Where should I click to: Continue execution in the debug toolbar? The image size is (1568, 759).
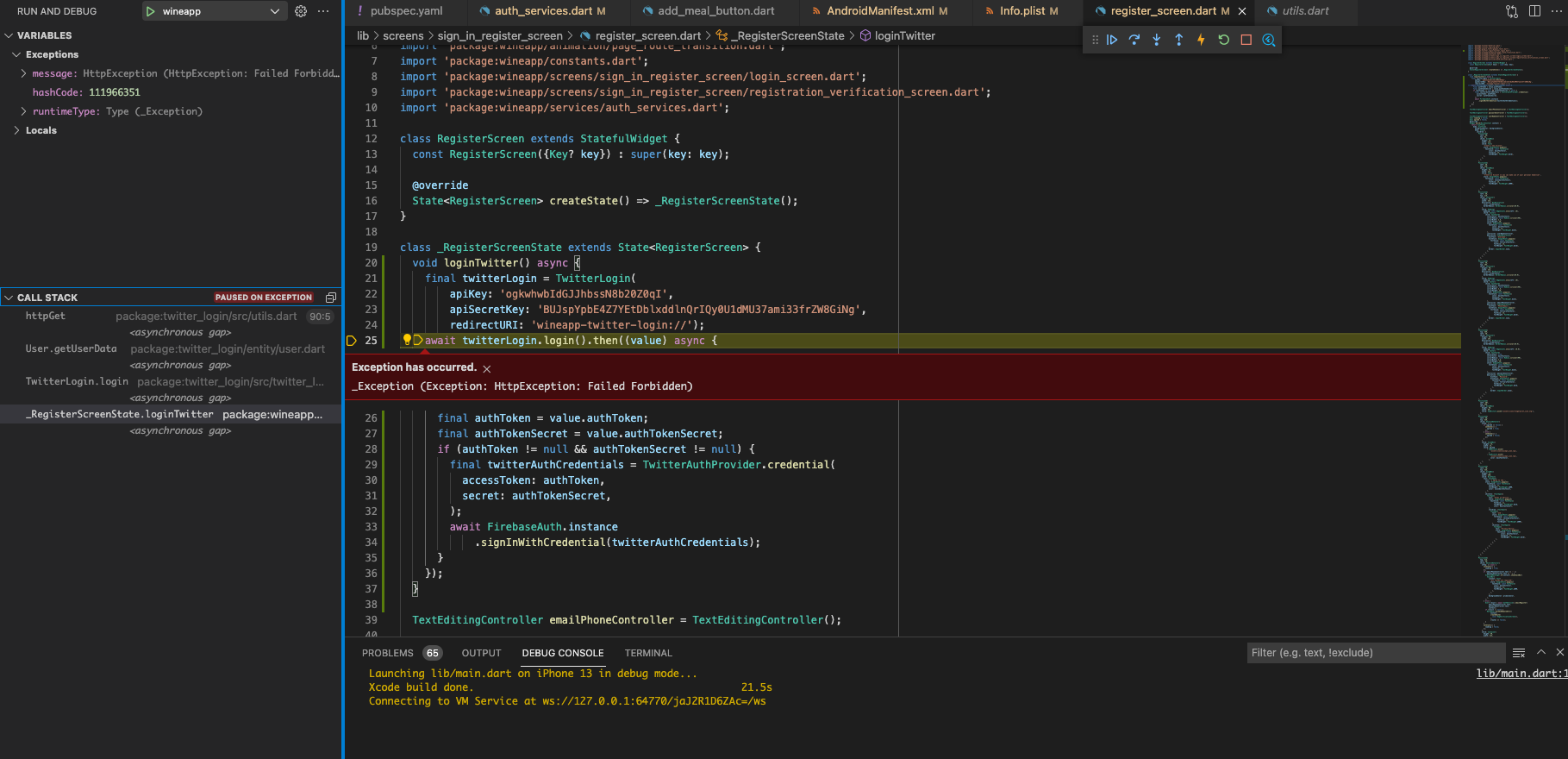coord(1112,40)
